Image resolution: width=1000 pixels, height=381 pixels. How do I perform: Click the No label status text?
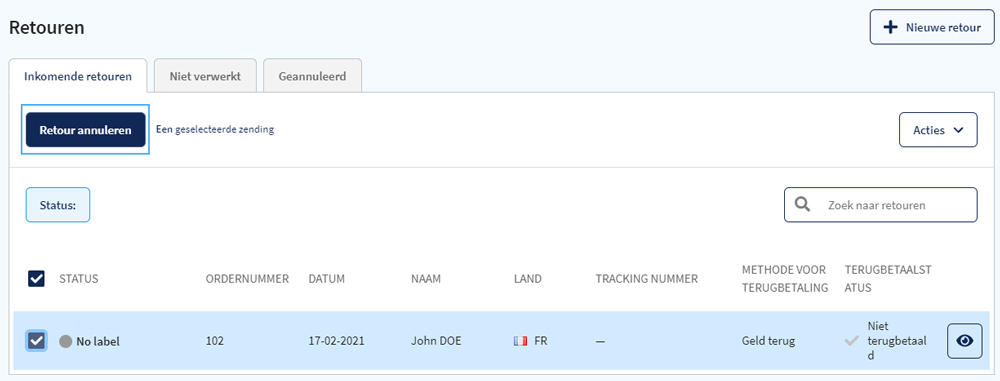click(98, 341)
